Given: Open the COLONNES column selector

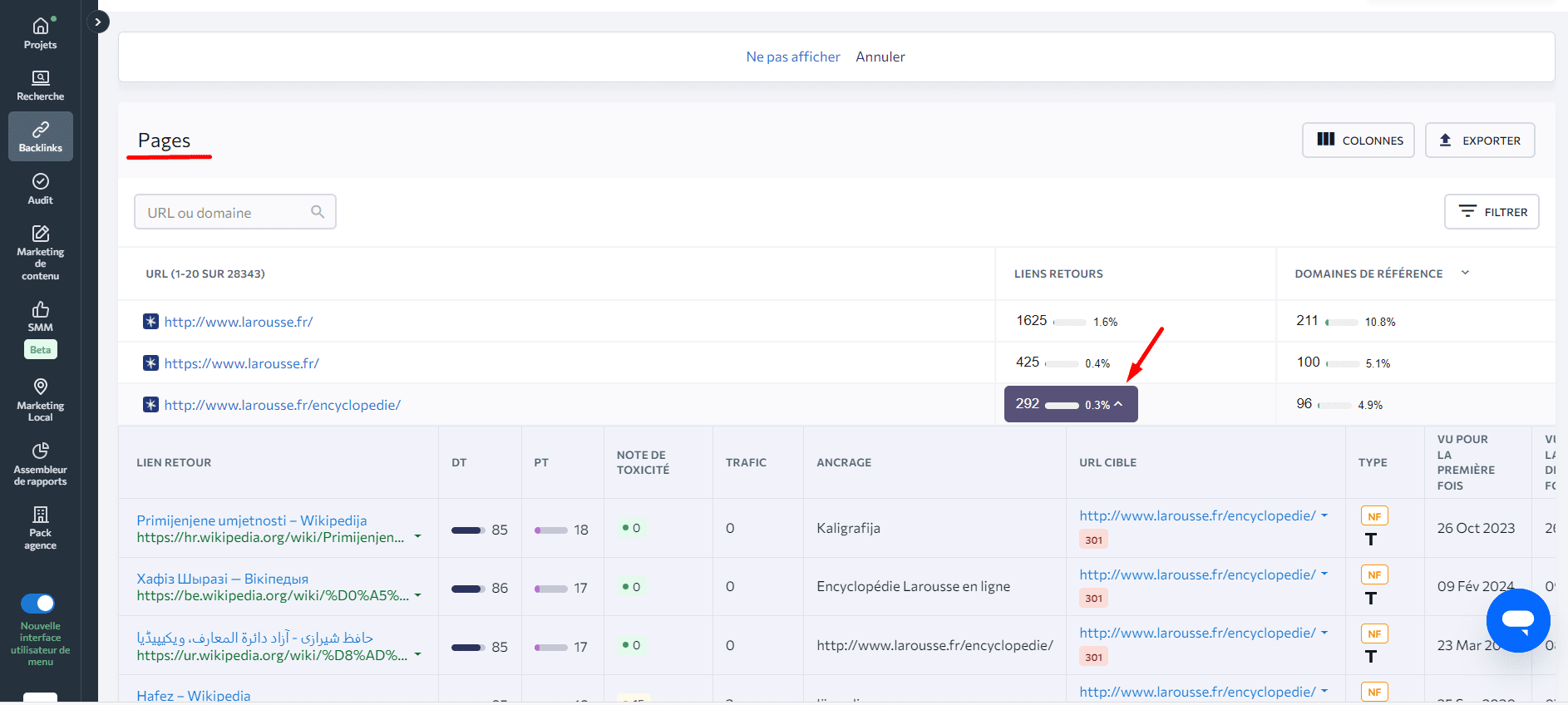Looking at the screenshot, I should (1358, 141).
